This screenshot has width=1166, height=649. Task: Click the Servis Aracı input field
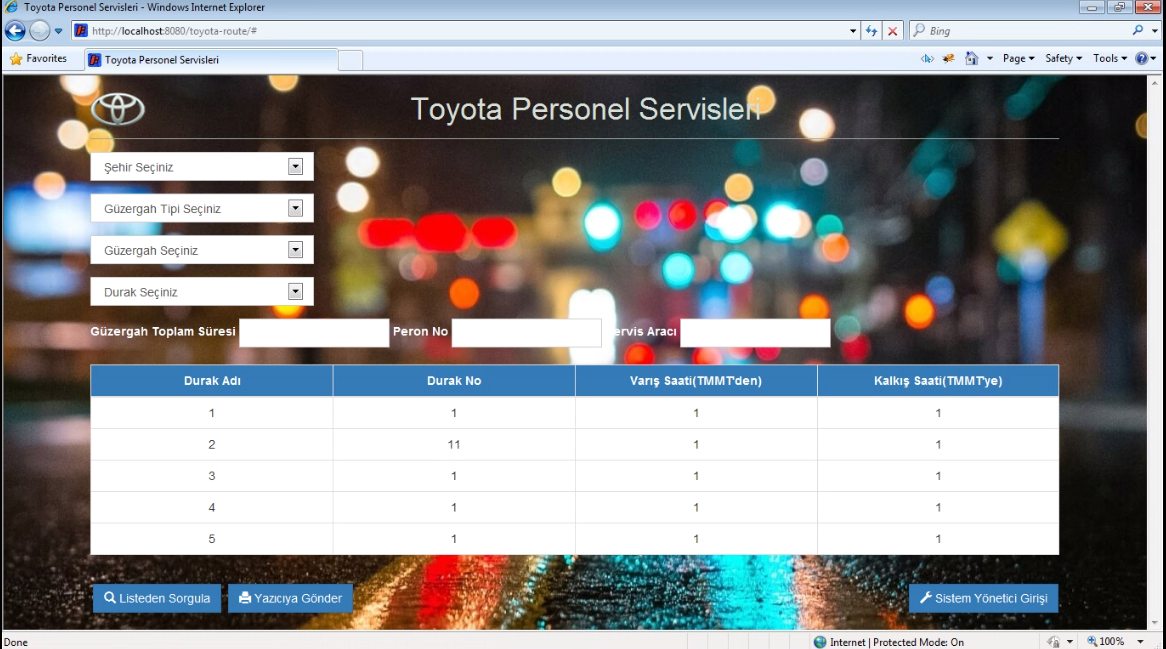coord(755,332)
